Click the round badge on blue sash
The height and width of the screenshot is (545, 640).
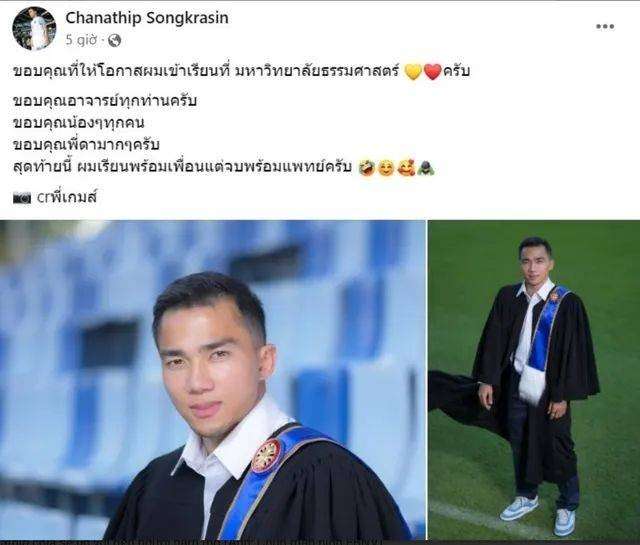pos(267,456)
